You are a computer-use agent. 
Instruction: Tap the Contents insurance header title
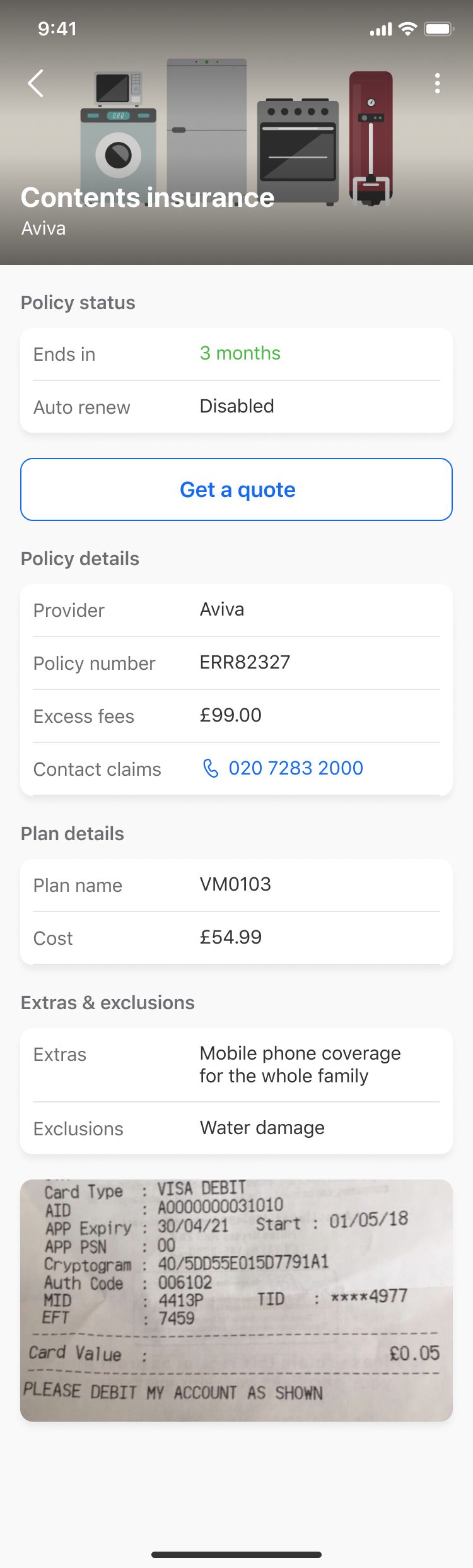point(148,197)
